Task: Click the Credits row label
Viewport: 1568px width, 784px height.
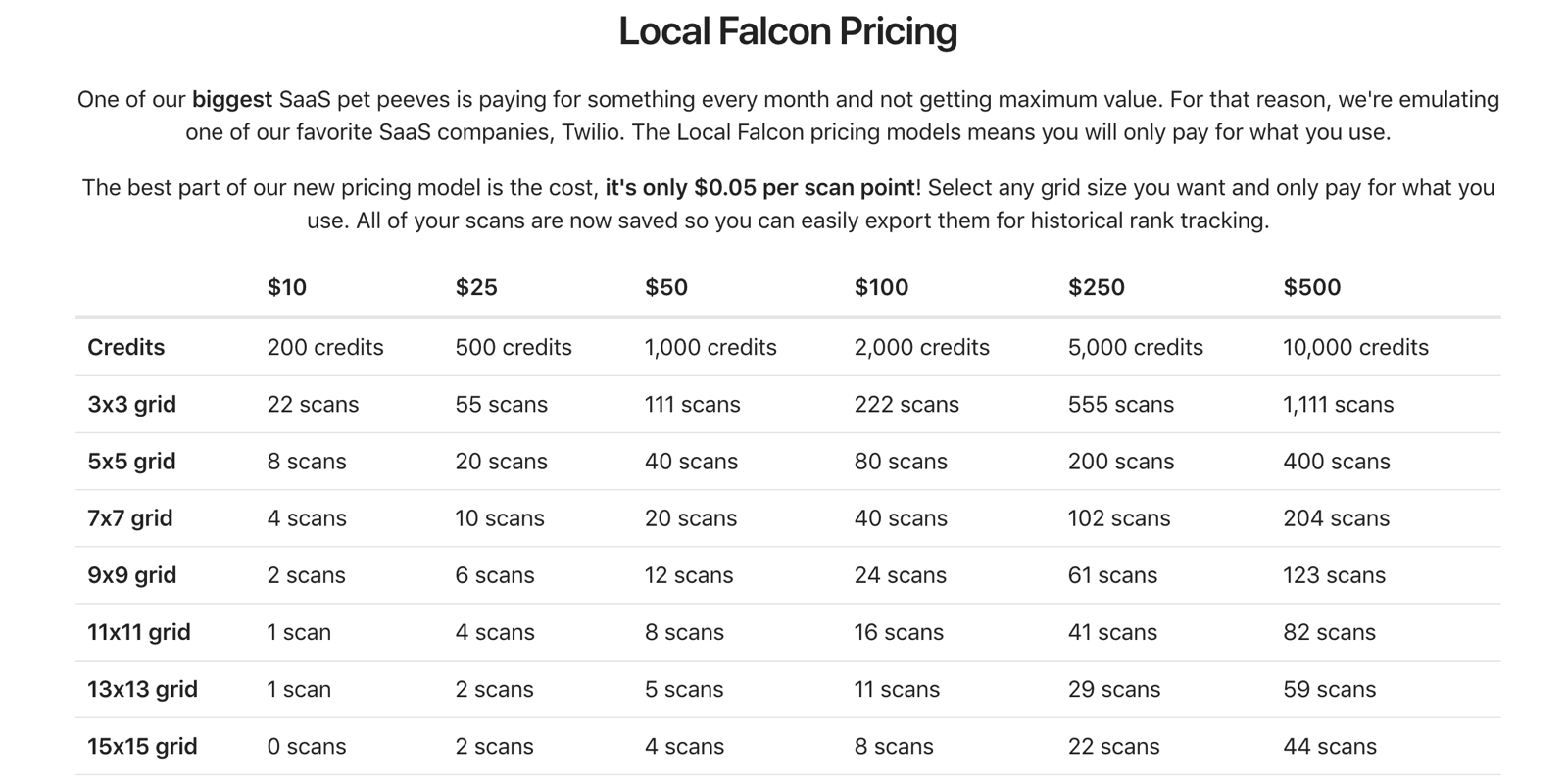Action: coord(126,347)
